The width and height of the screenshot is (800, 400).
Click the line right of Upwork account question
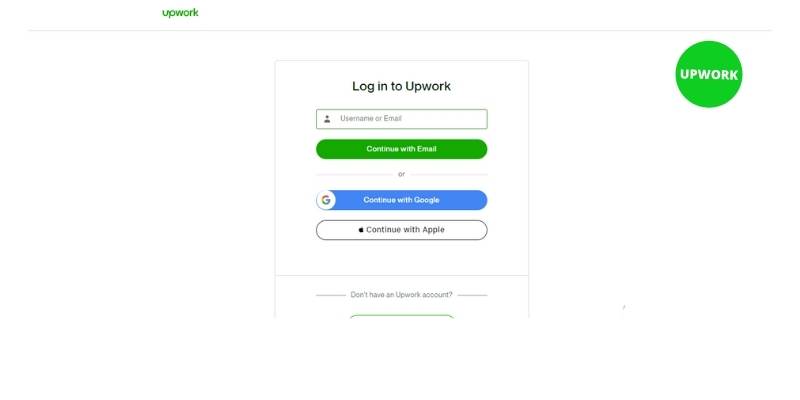point(472,295)
